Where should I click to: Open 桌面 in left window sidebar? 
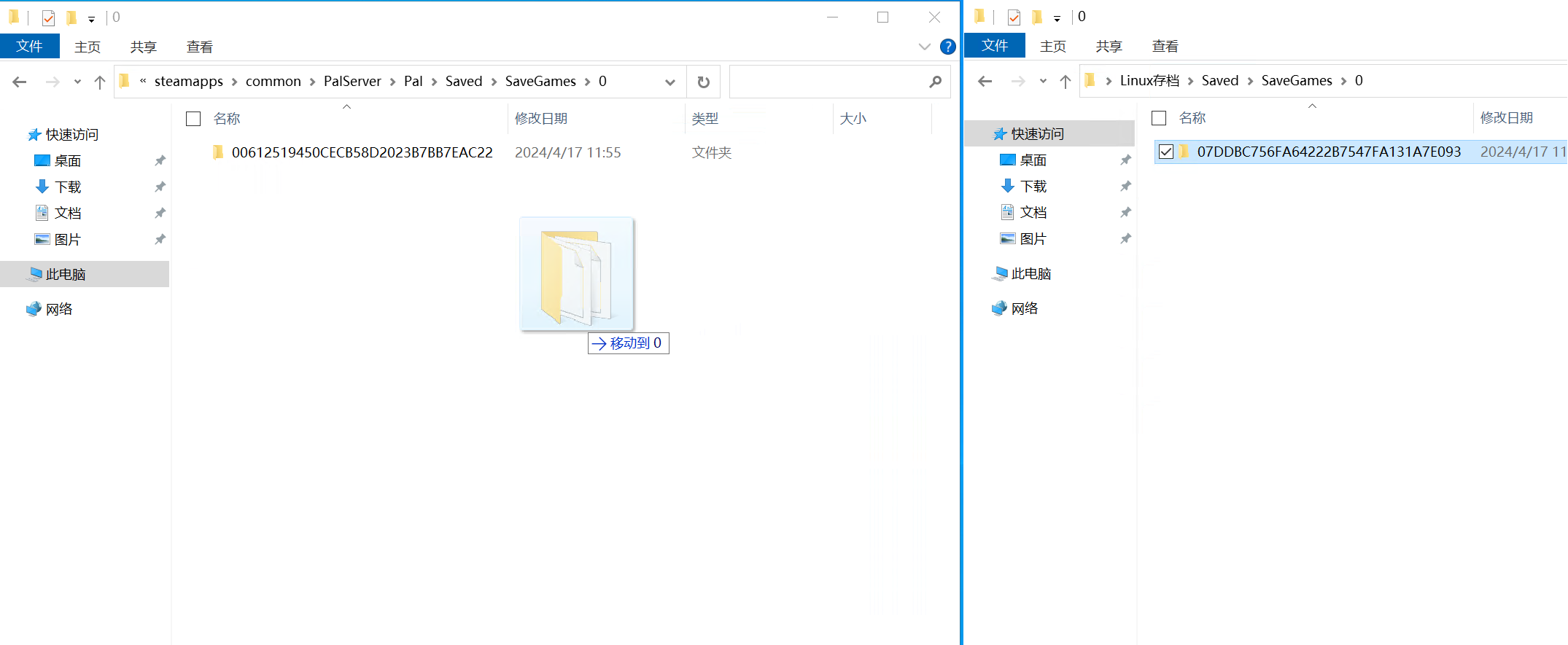(68, 160)
